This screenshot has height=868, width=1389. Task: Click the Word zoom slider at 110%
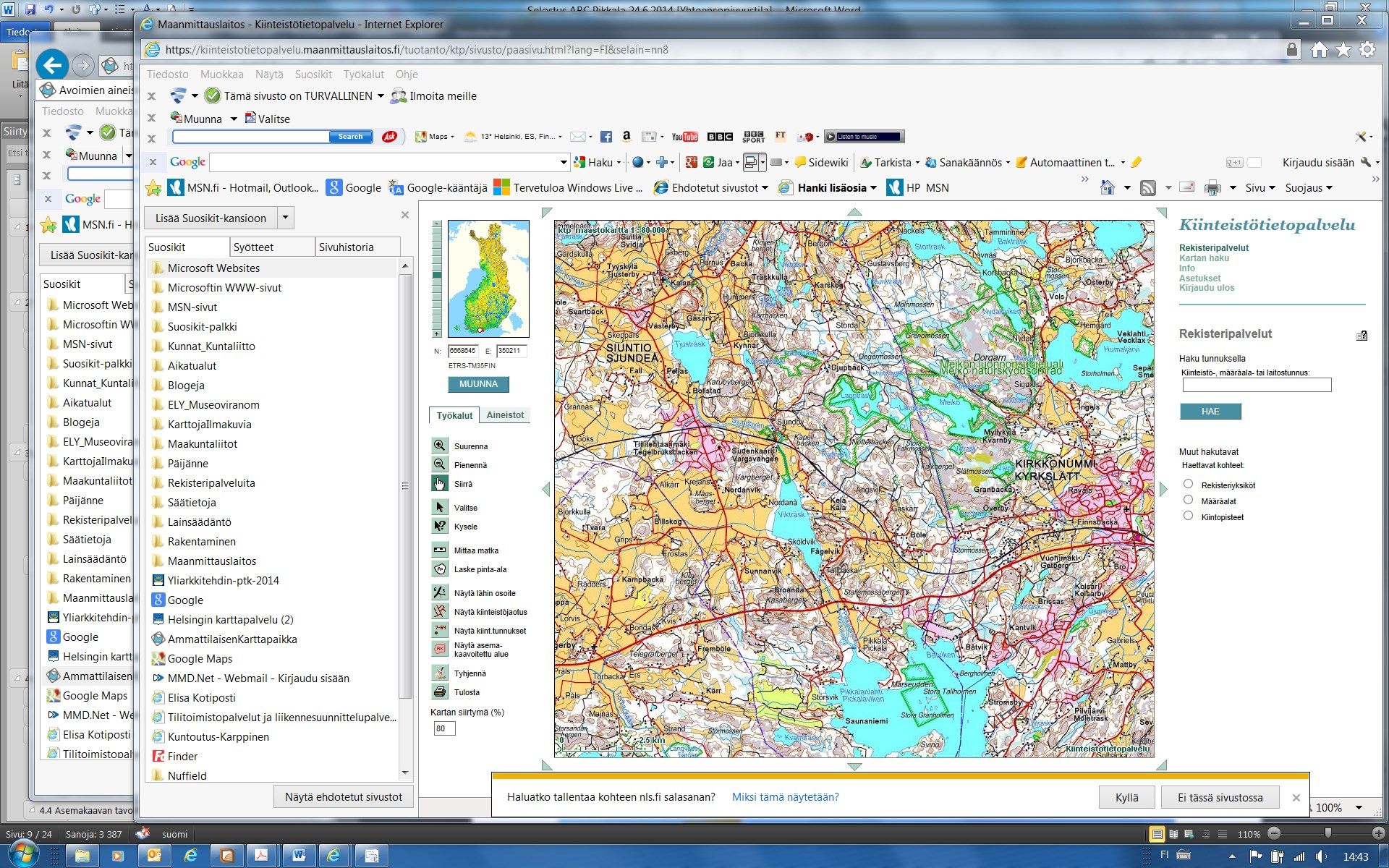click(x=1327, y=834)
